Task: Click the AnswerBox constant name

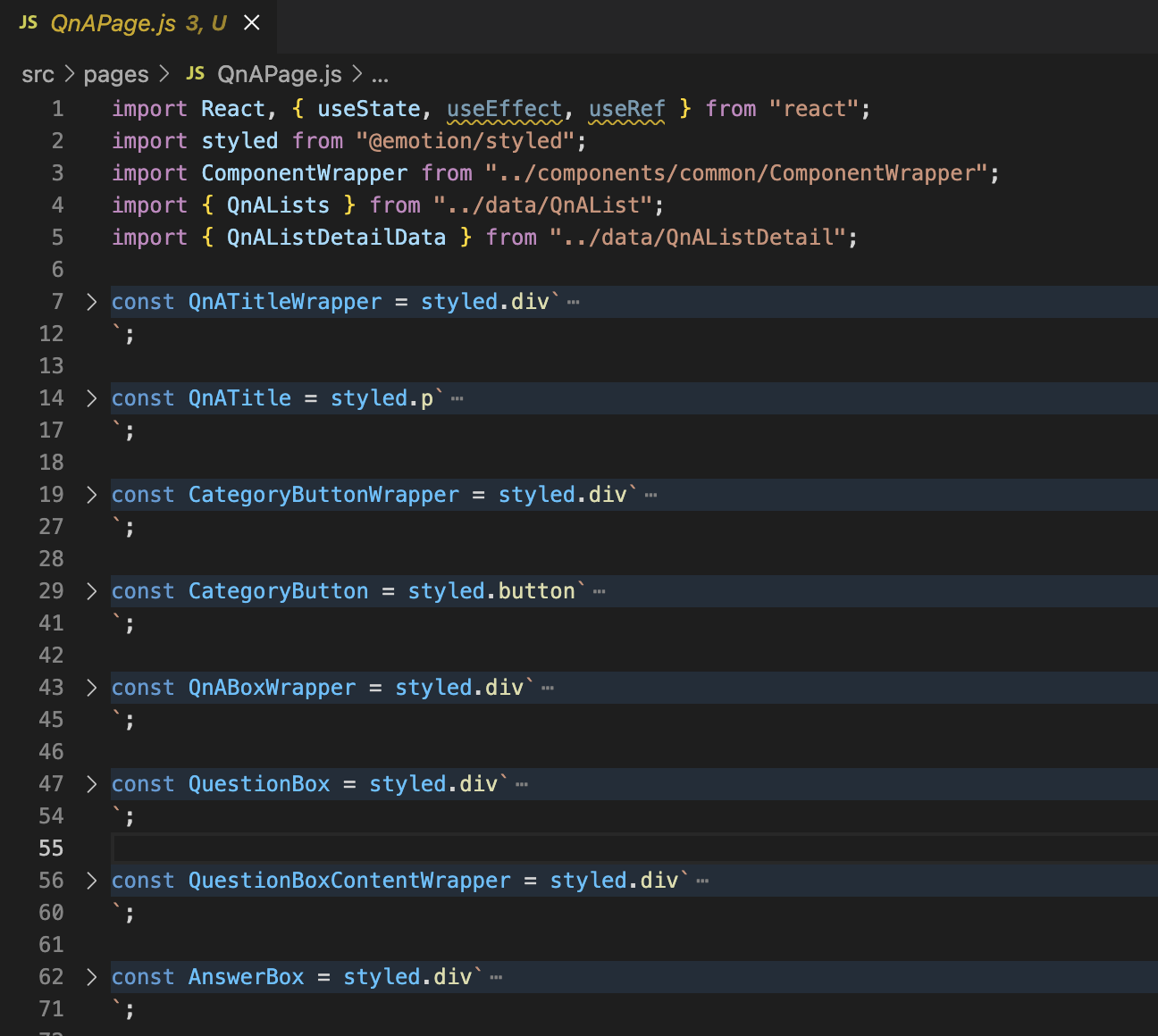Action: click(x=247, y=977)
